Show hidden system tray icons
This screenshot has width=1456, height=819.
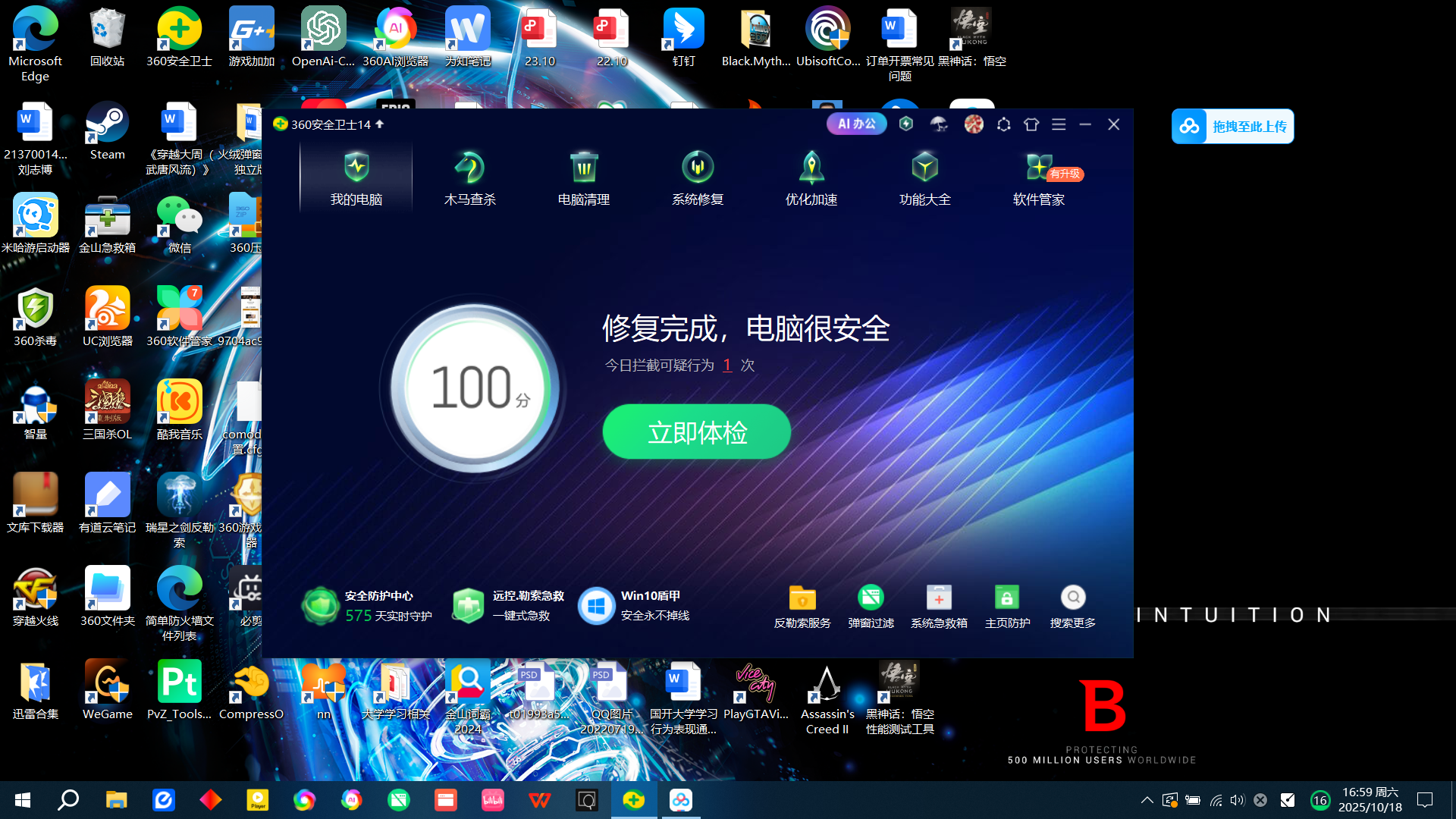click(1147, 800)
